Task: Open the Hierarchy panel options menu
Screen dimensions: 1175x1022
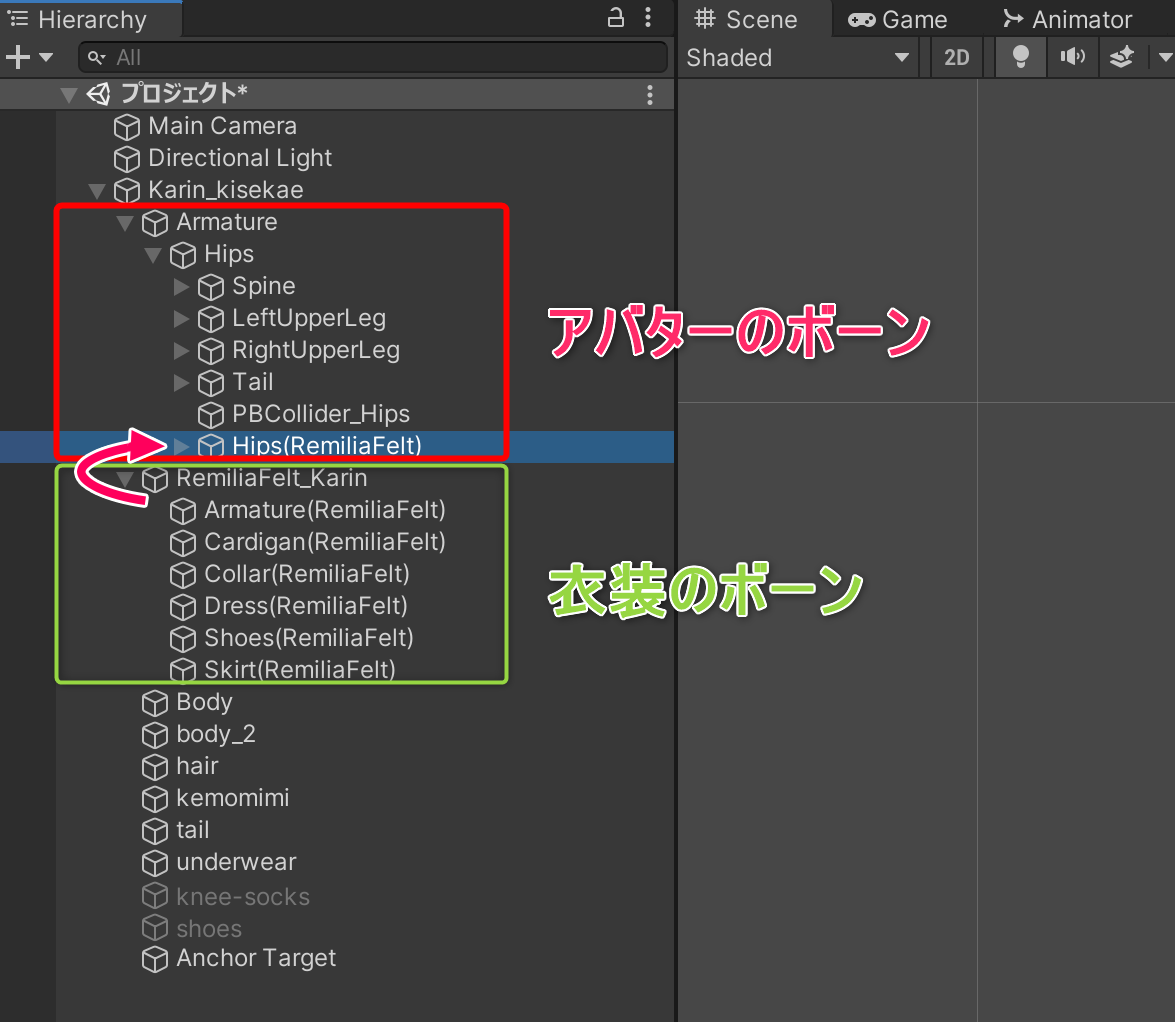Action: tap(648, 18)
